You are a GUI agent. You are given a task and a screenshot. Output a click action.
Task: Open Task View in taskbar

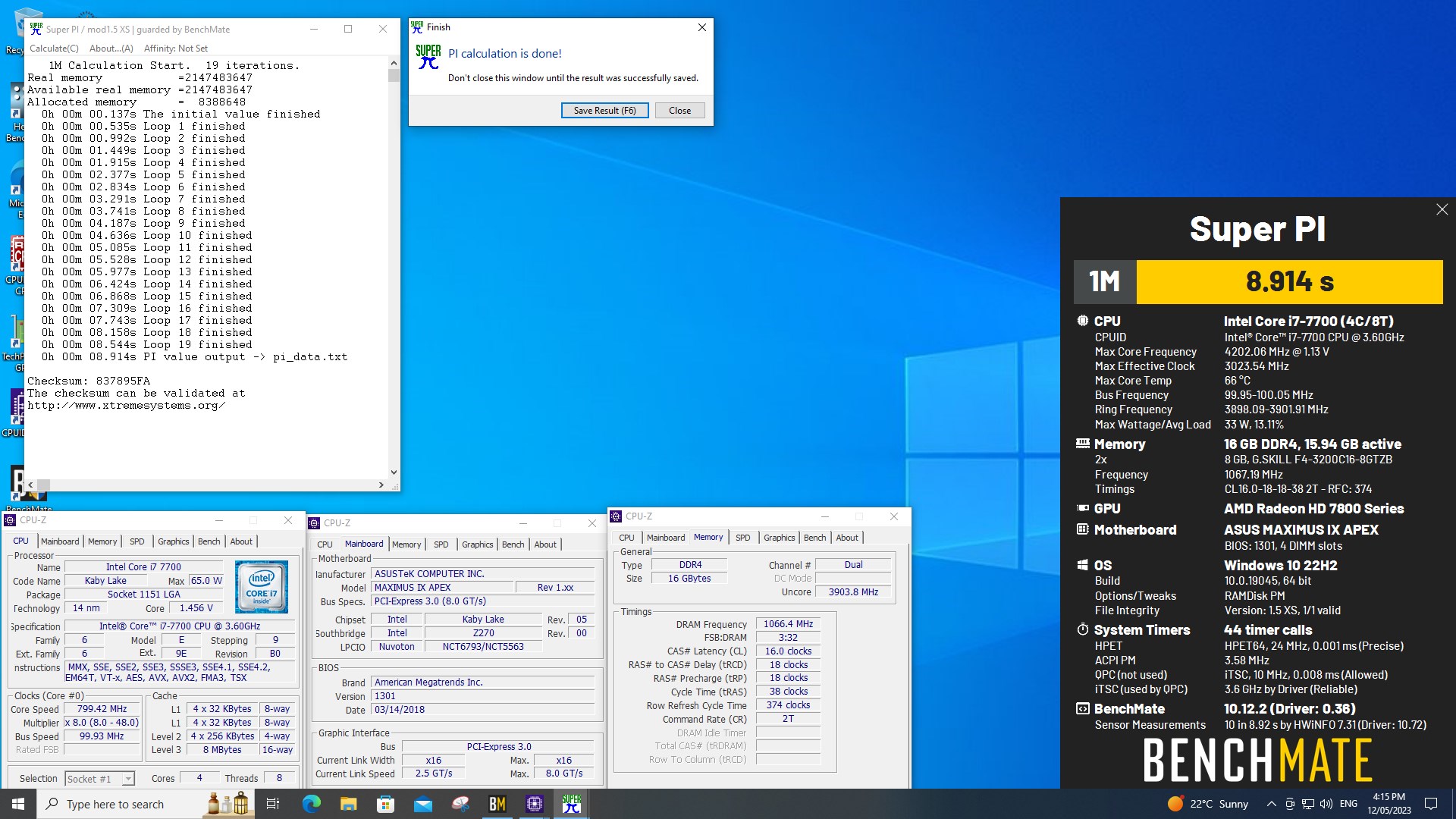click(273, 804)
